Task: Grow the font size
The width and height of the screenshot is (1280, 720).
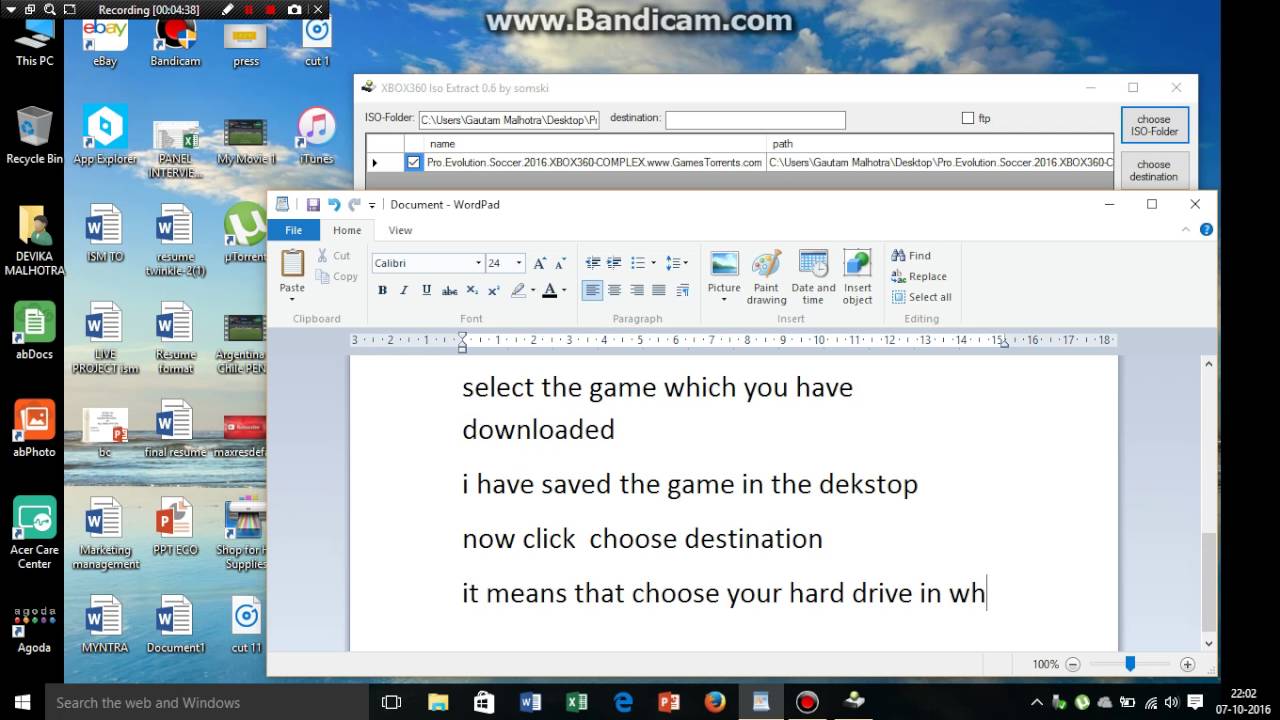Action: pyautogui.click(x=540, y=263)
